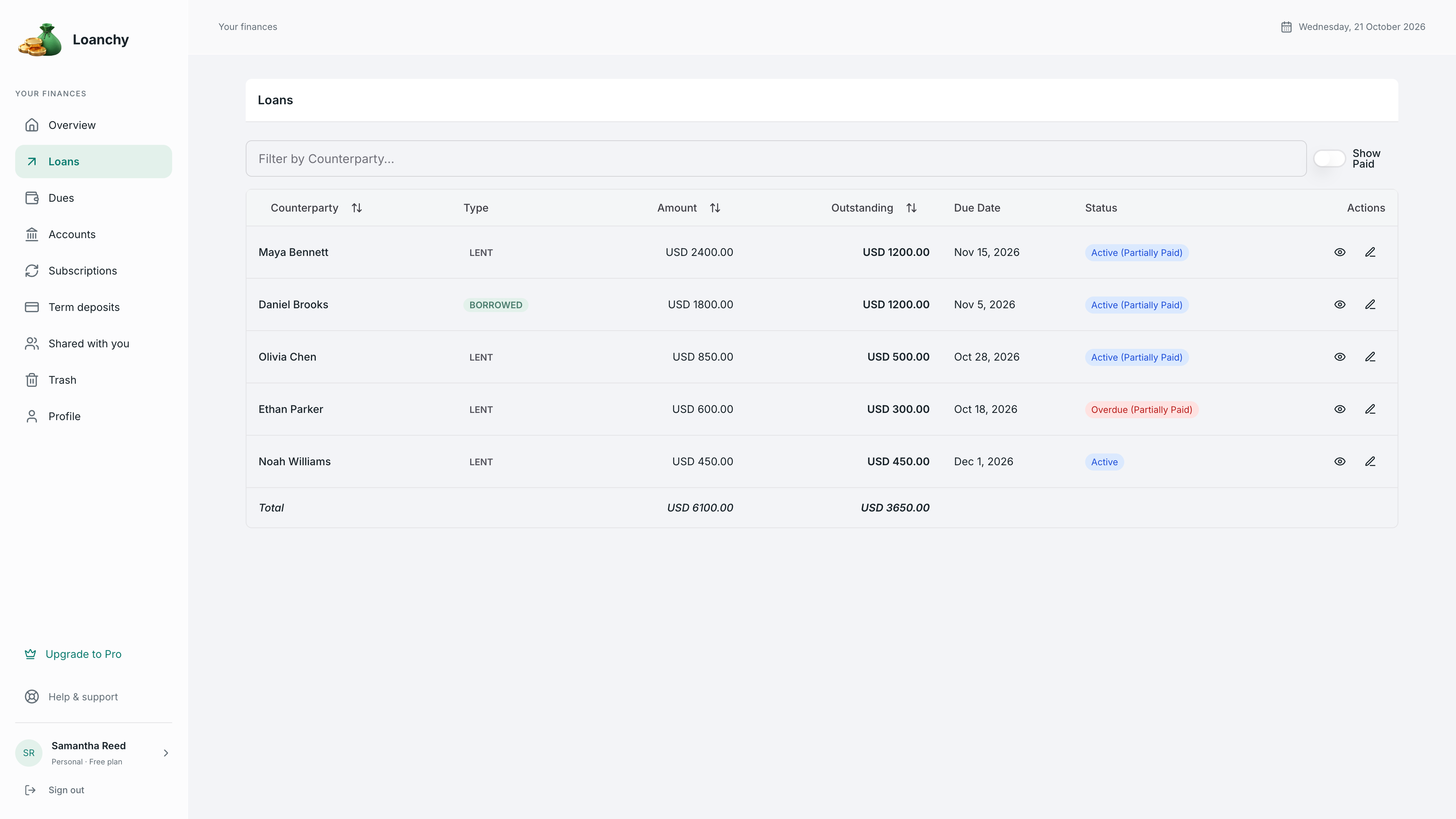The width and height of the screenshot is (1456, 819).
Task: Sign out of the account
Action: (x=55, y=790)
